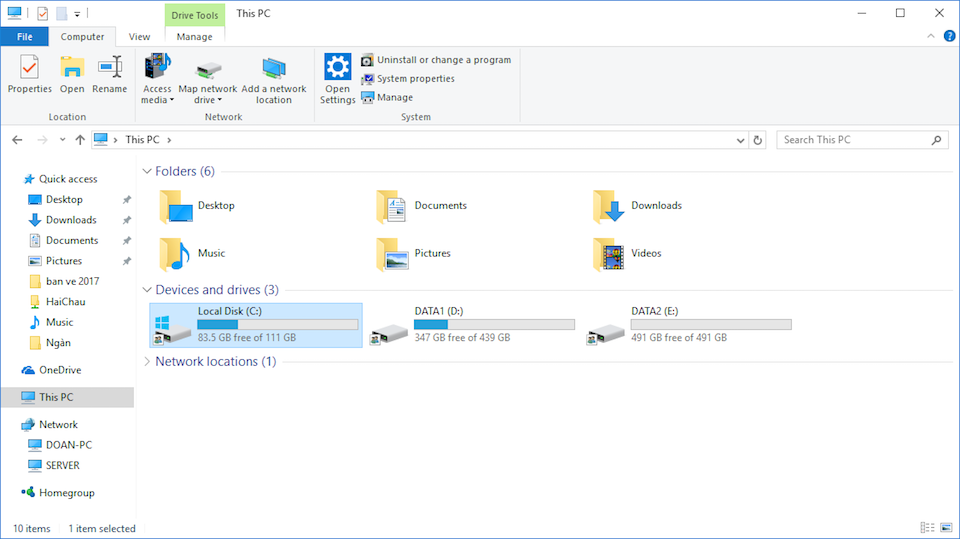The height and width of the screenshot is (539, 960).
Task: Open the SERVER network computer
Action: (x=62, y=466)
